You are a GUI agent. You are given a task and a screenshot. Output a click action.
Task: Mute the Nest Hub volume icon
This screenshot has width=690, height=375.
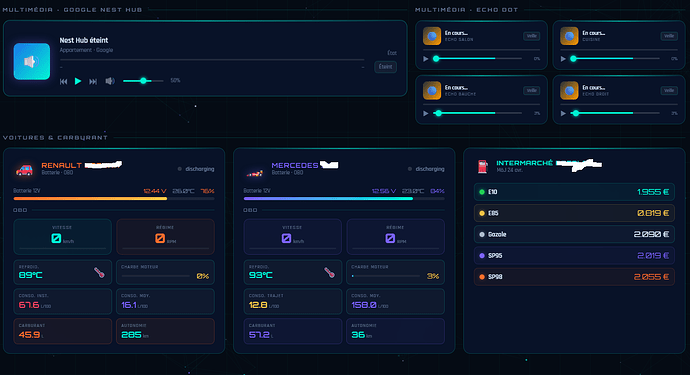coord(110,81)
